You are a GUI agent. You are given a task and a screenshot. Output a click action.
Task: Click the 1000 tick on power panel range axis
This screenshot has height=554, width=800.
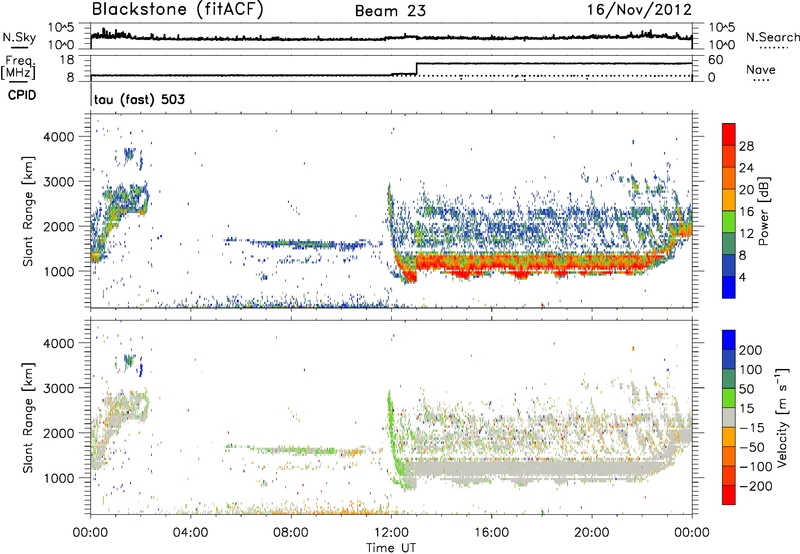[x=58, y=271]
